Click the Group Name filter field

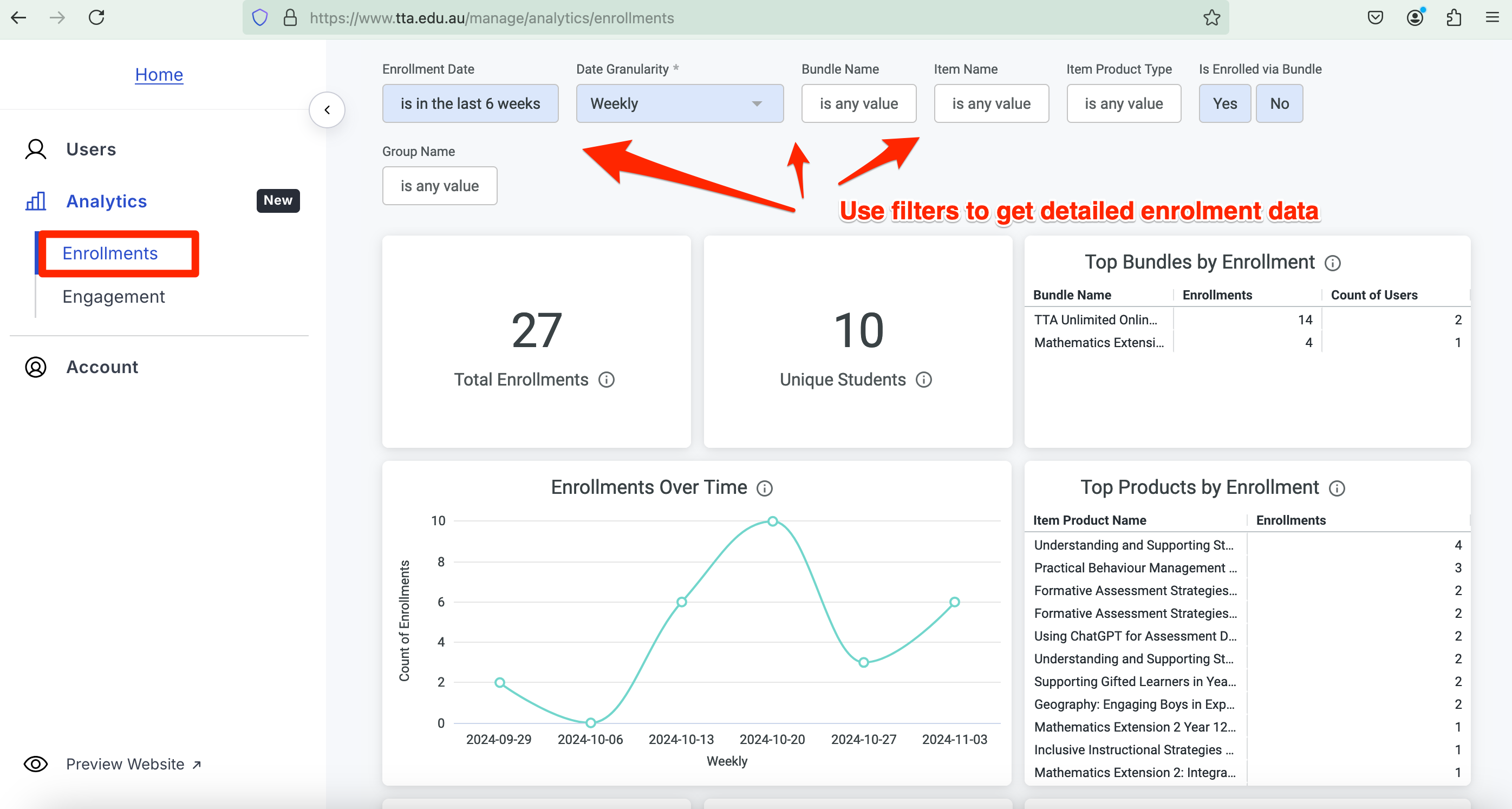pos(439,186)
